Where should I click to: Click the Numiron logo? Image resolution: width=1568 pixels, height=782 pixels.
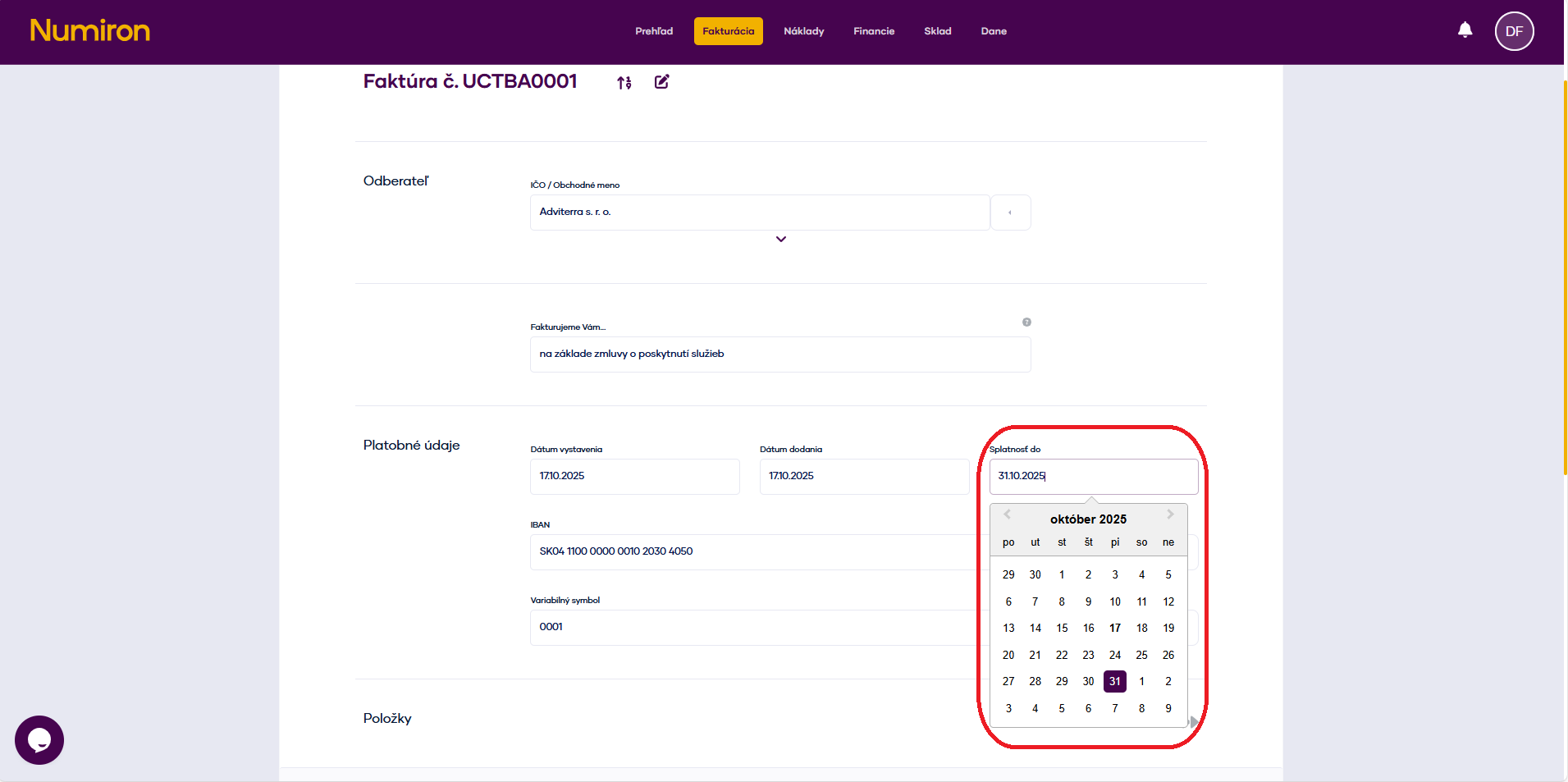point(90,31)
